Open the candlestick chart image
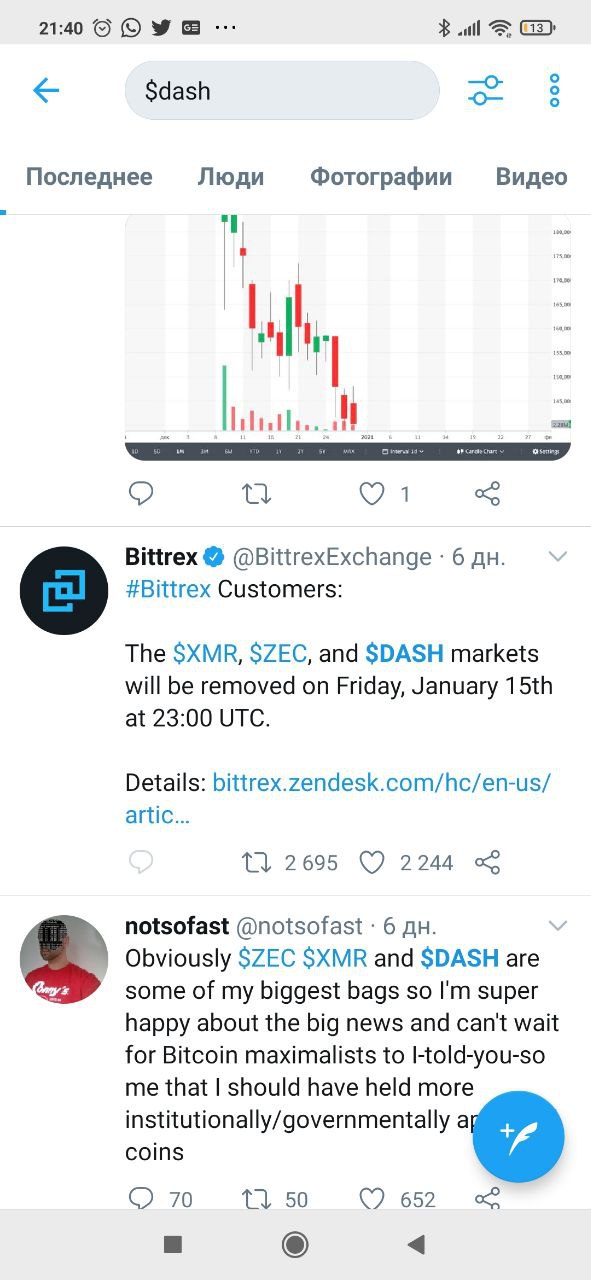 coord(348,337)
